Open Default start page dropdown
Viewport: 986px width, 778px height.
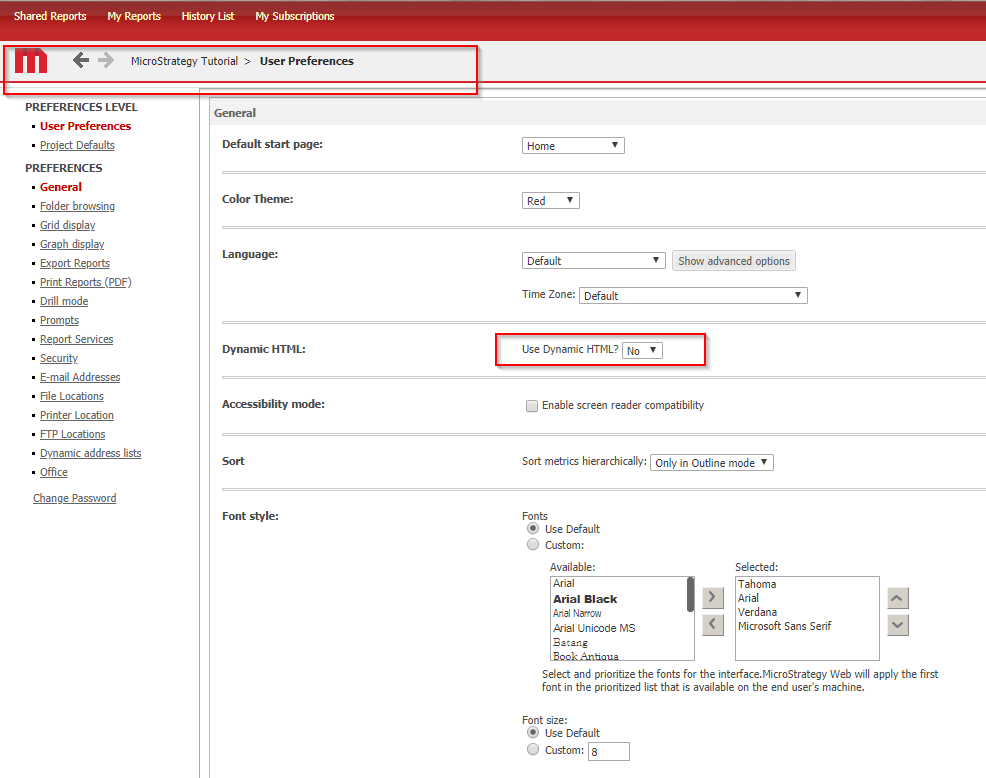pos(573,145)
